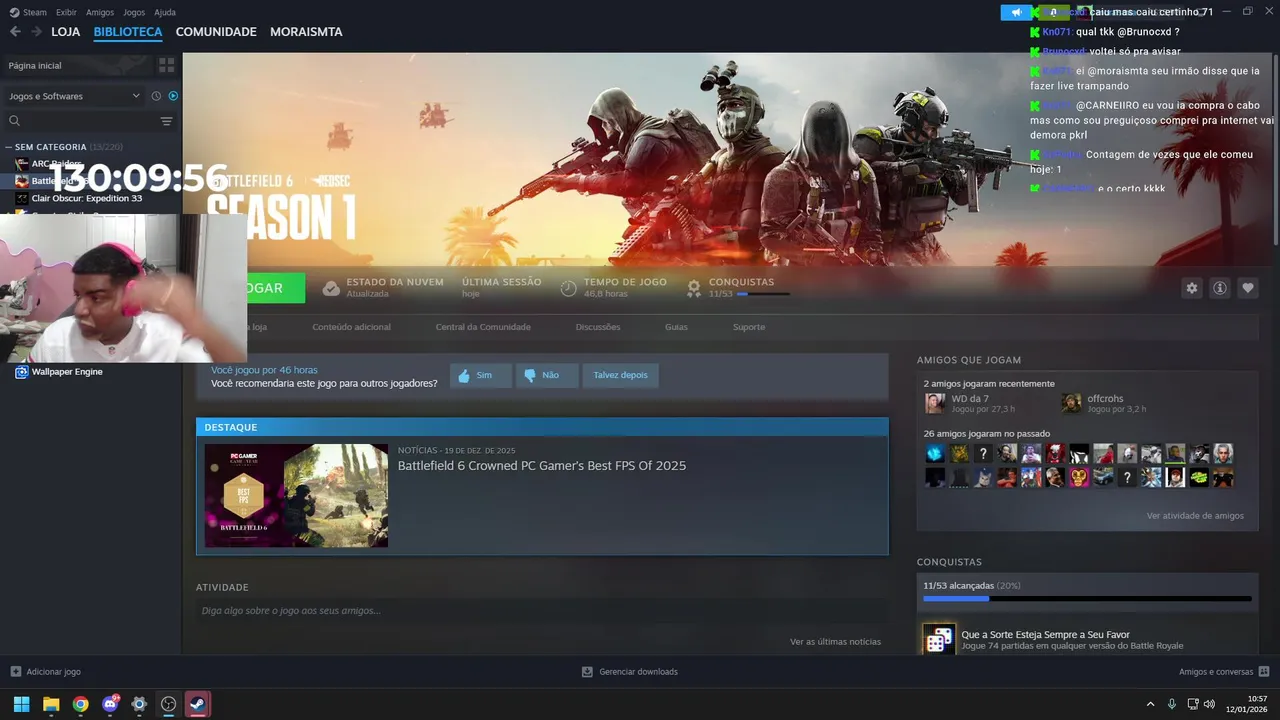Viewport: 1280px width, 720px height.
Task: Type in Diga algo sobre o jogo field
Action: tap(540, 611)
